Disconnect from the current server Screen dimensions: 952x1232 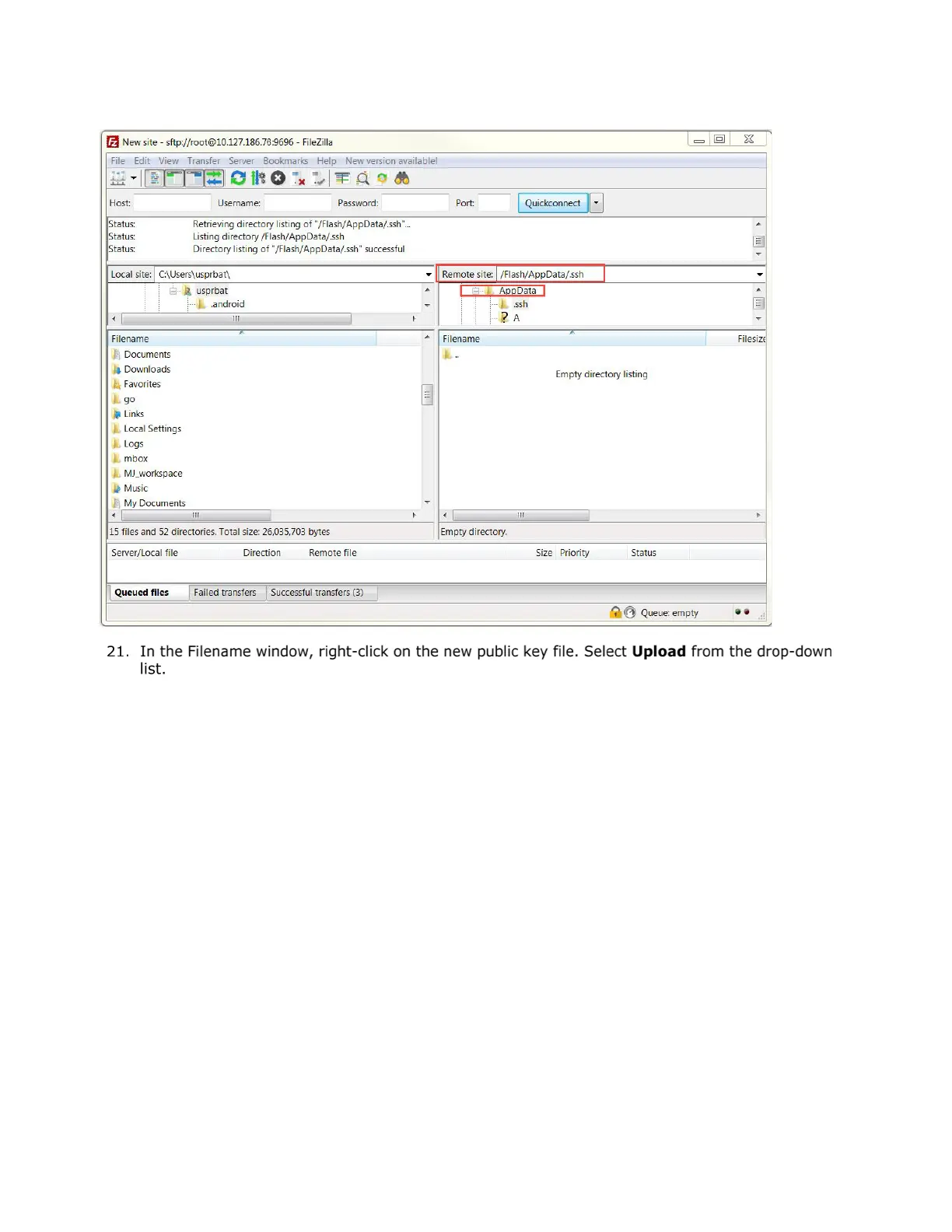point(299,179)
